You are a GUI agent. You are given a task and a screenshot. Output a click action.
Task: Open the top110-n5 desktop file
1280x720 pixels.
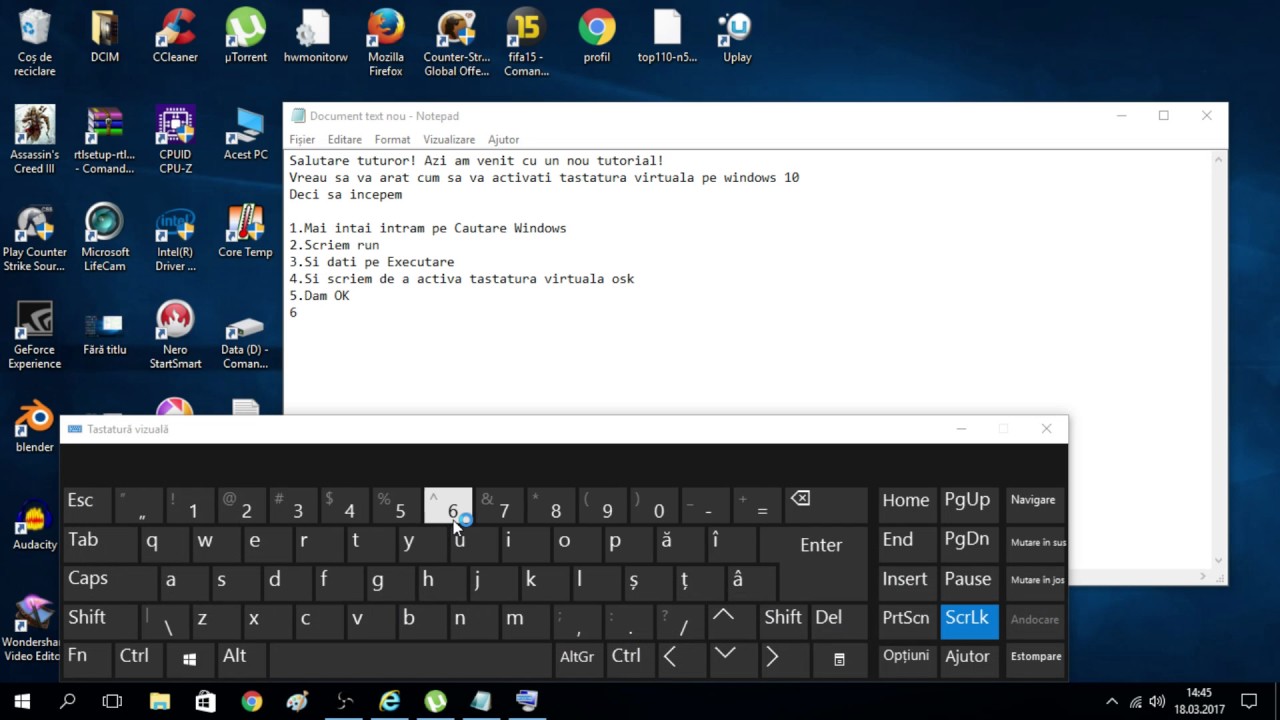(x=667, y=38)
